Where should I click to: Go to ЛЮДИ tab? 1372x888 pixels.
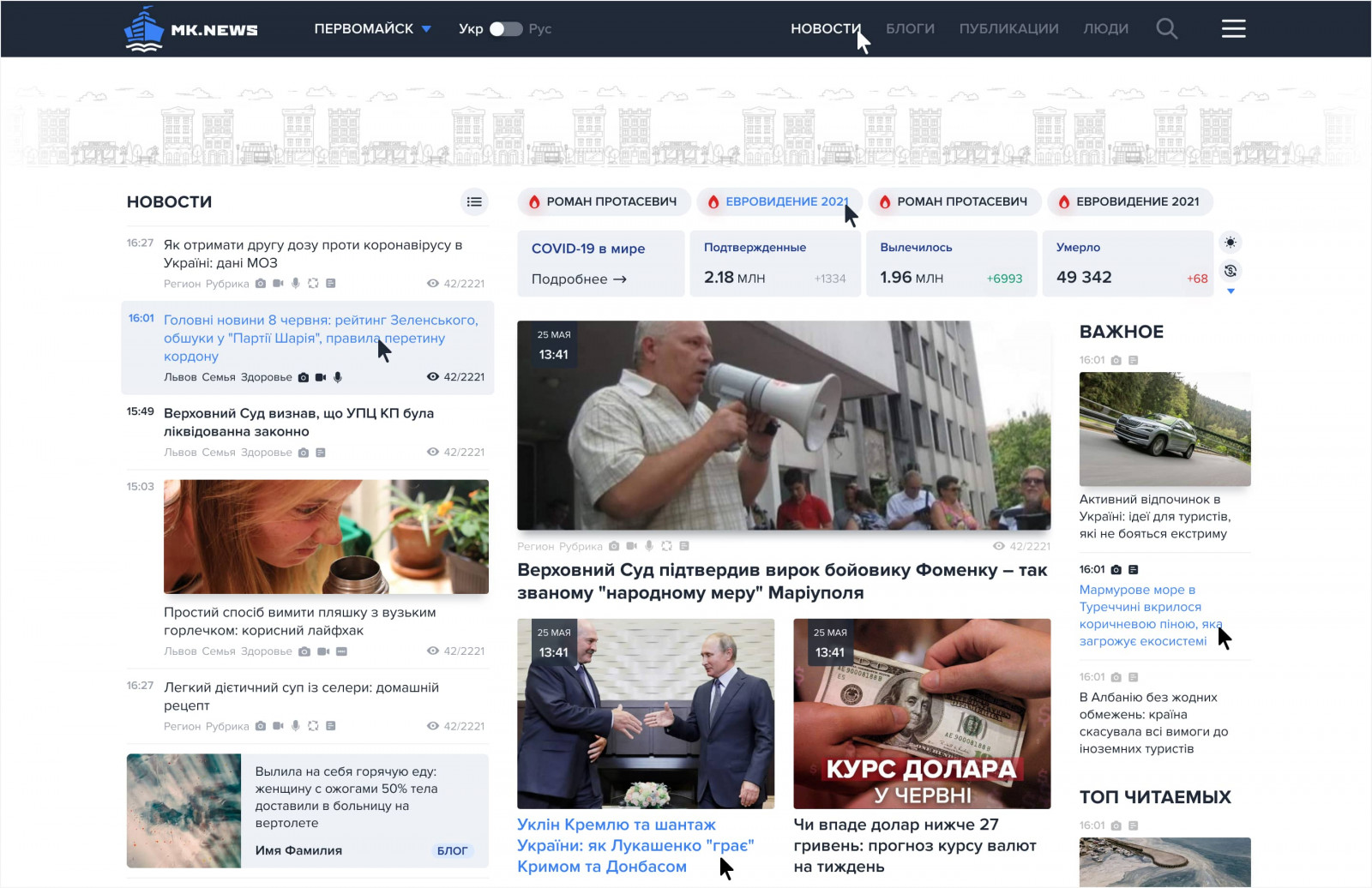click(x=1105, y=29)
